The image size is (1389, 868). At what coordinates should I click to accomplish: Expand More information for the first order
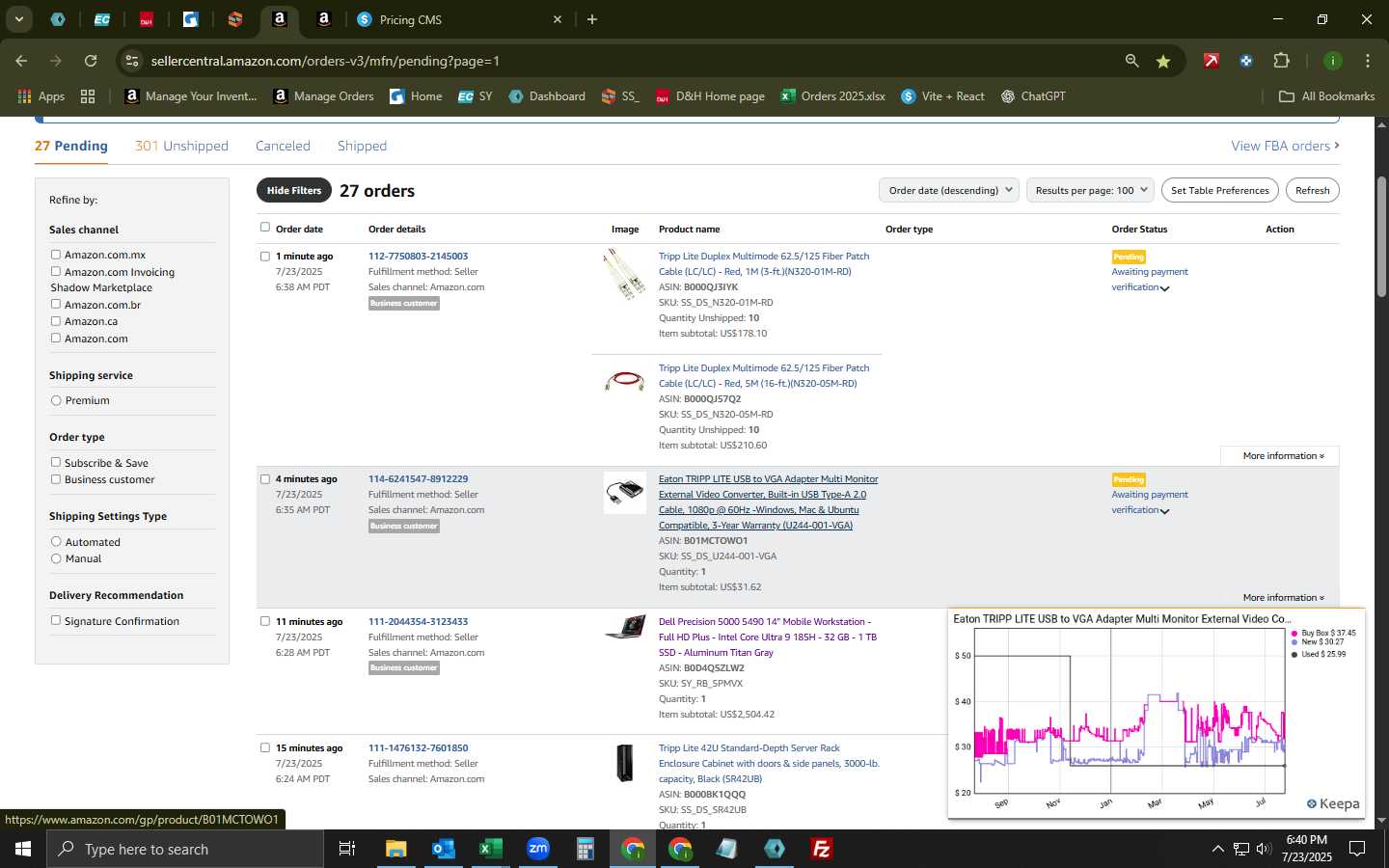(x=1283, y=456)
